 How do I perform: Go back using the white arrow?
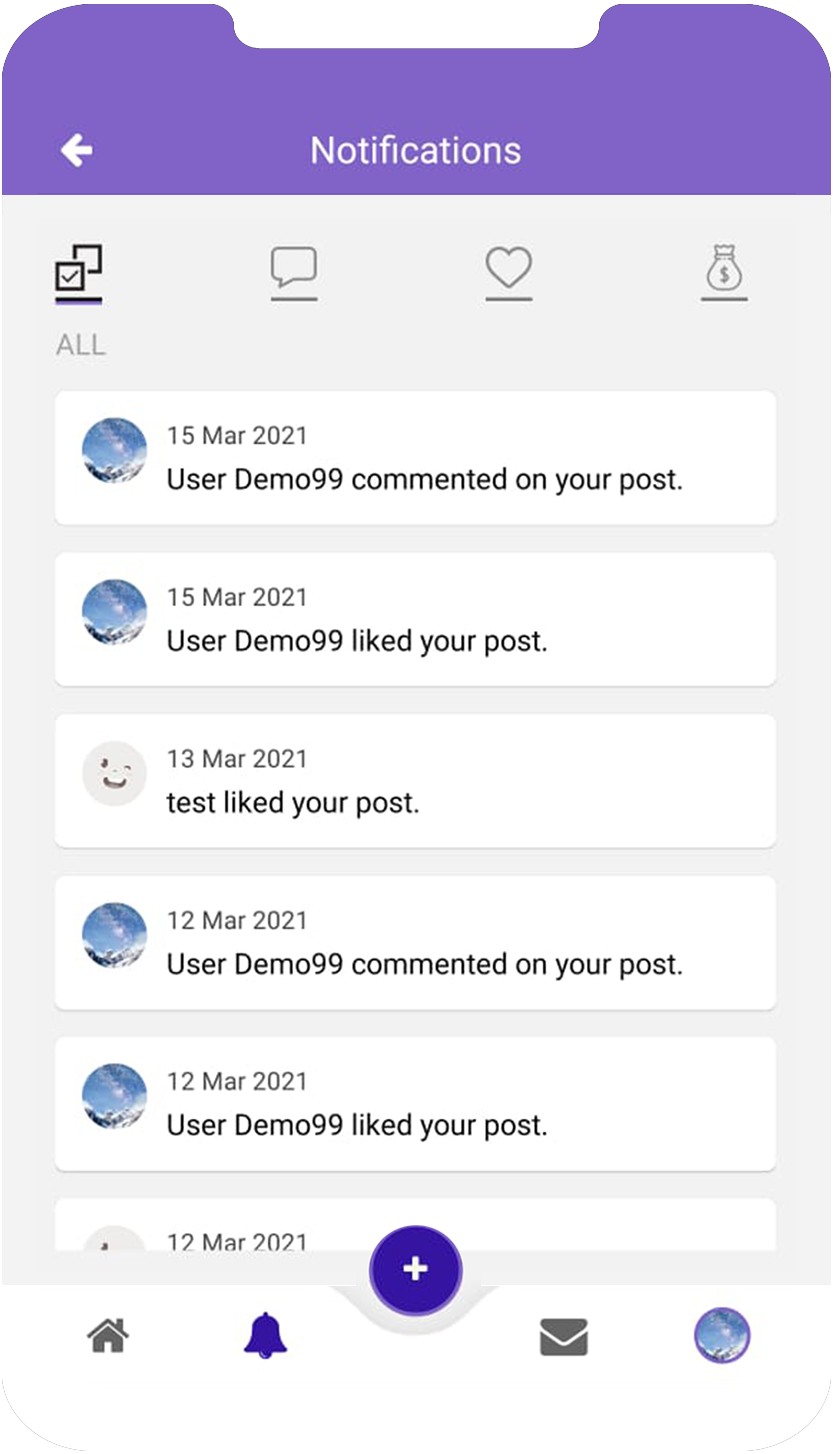point(76,151)
